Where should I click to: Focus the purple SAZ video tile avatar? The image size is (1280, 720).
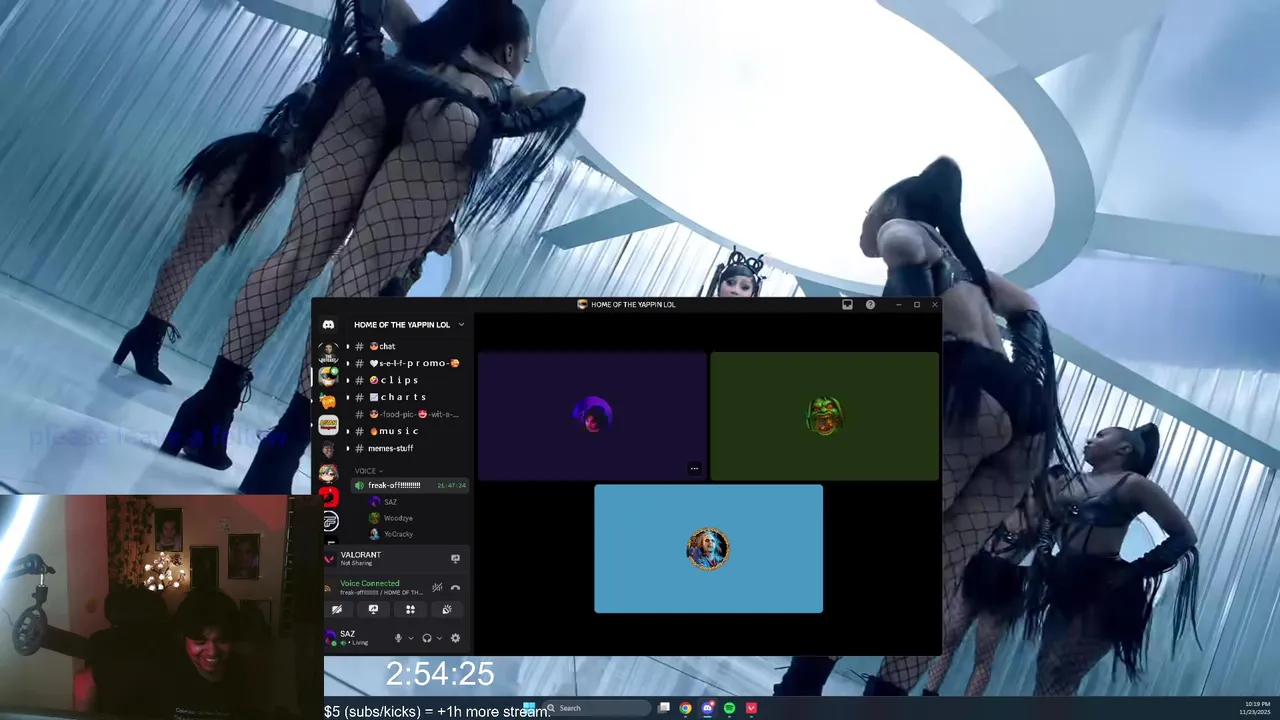click(592, 414)
